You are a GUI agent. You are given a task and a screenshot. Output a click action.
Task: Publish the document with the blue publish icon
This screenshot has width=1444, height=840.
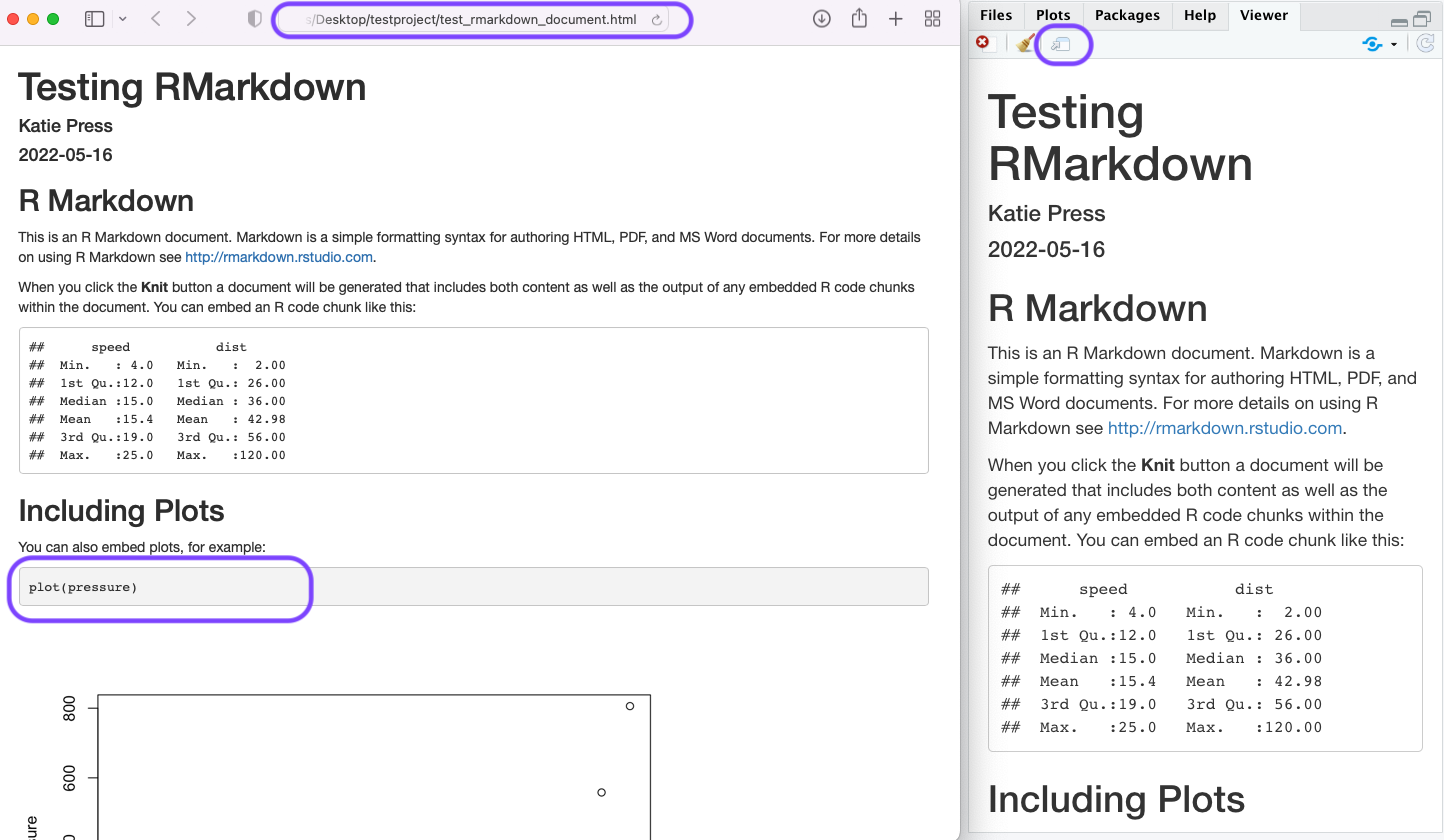tap(1372, 44)
